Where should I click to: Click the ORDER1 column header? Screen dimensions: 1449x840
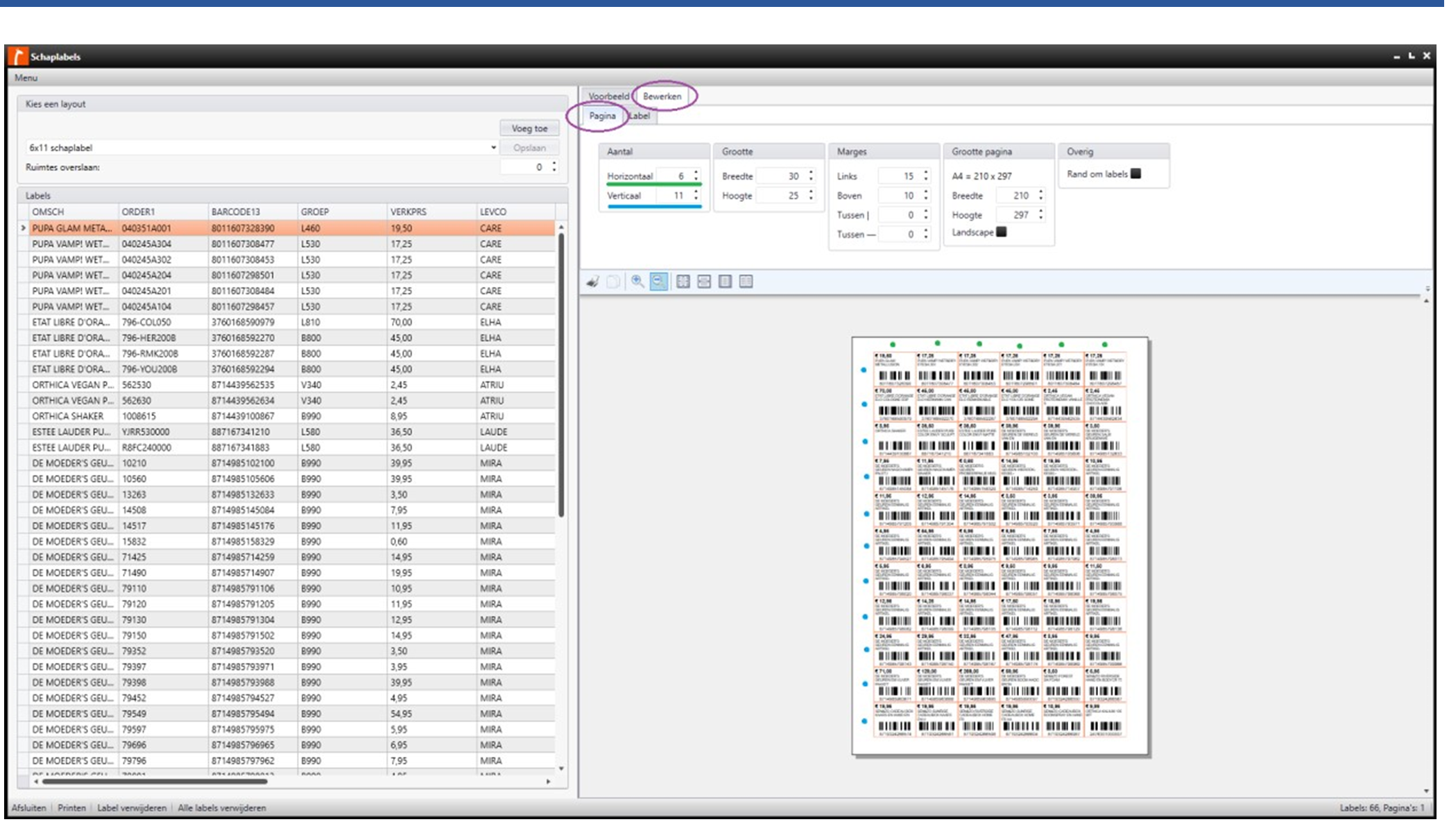click(164, 212)
